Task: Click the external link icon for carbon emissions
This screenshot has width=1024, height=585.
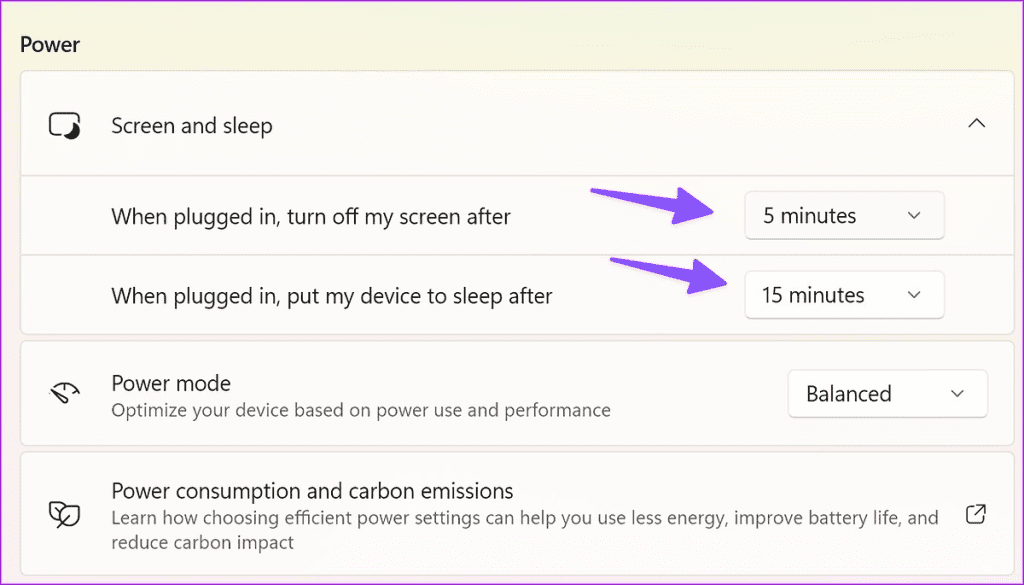Action: pyautogui.click(x=975, y=513)
